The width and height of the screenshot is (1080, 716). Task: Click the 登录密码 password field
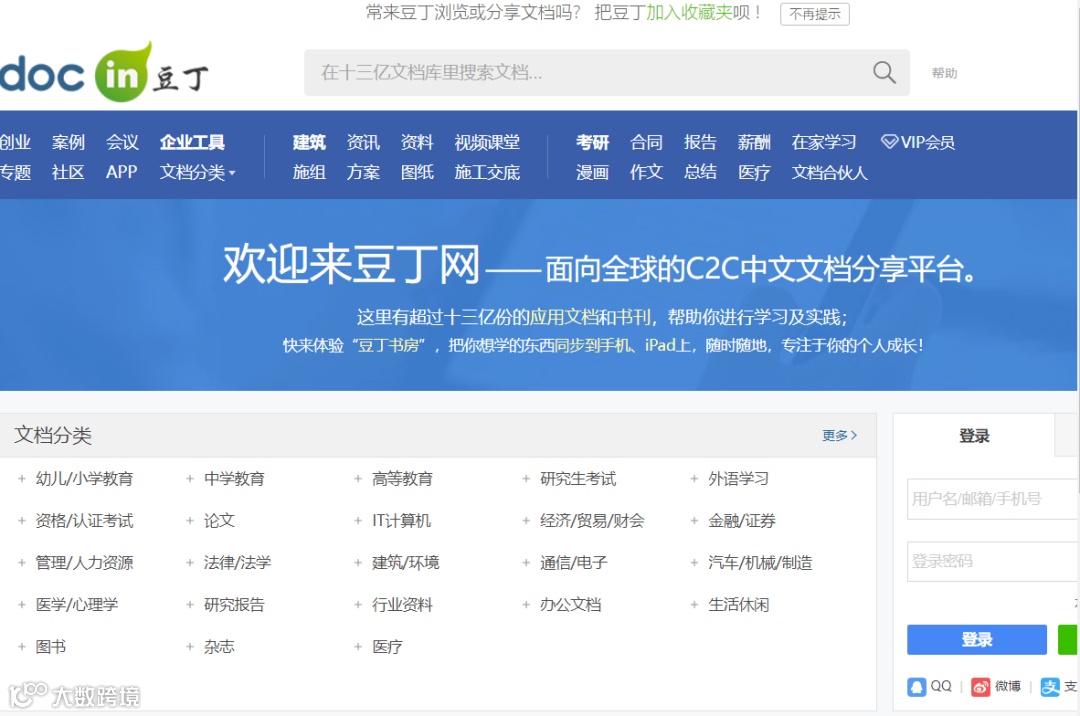pos(993,561)
